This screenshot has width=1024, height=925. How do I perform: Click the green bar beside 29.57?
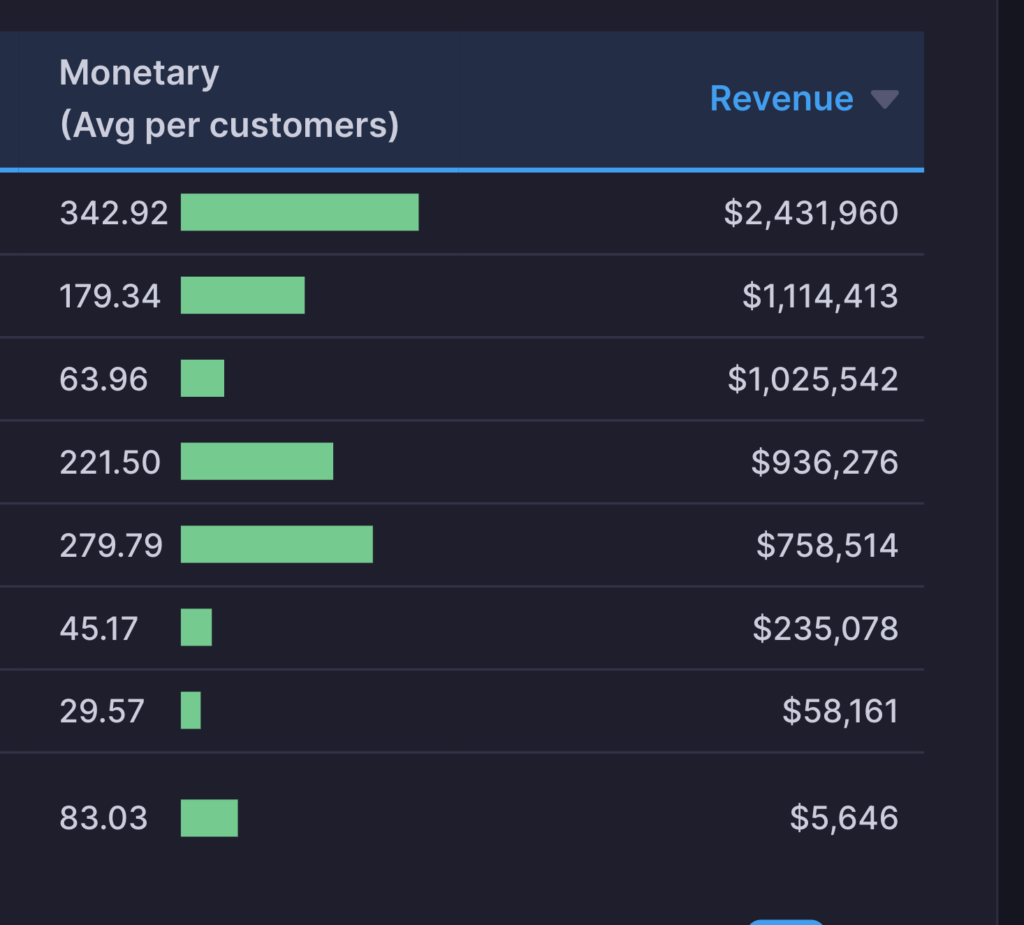pos(191,710)
